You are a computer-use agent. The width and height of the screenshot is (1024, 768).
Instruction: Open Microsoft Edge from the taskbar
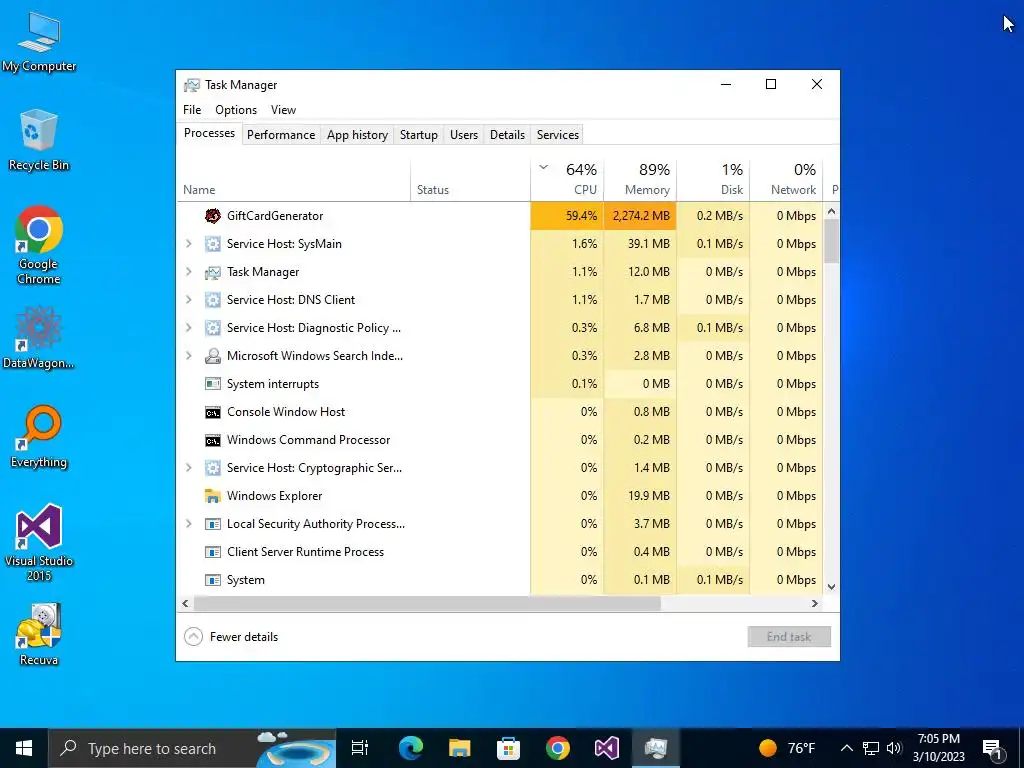coord(411,748)
